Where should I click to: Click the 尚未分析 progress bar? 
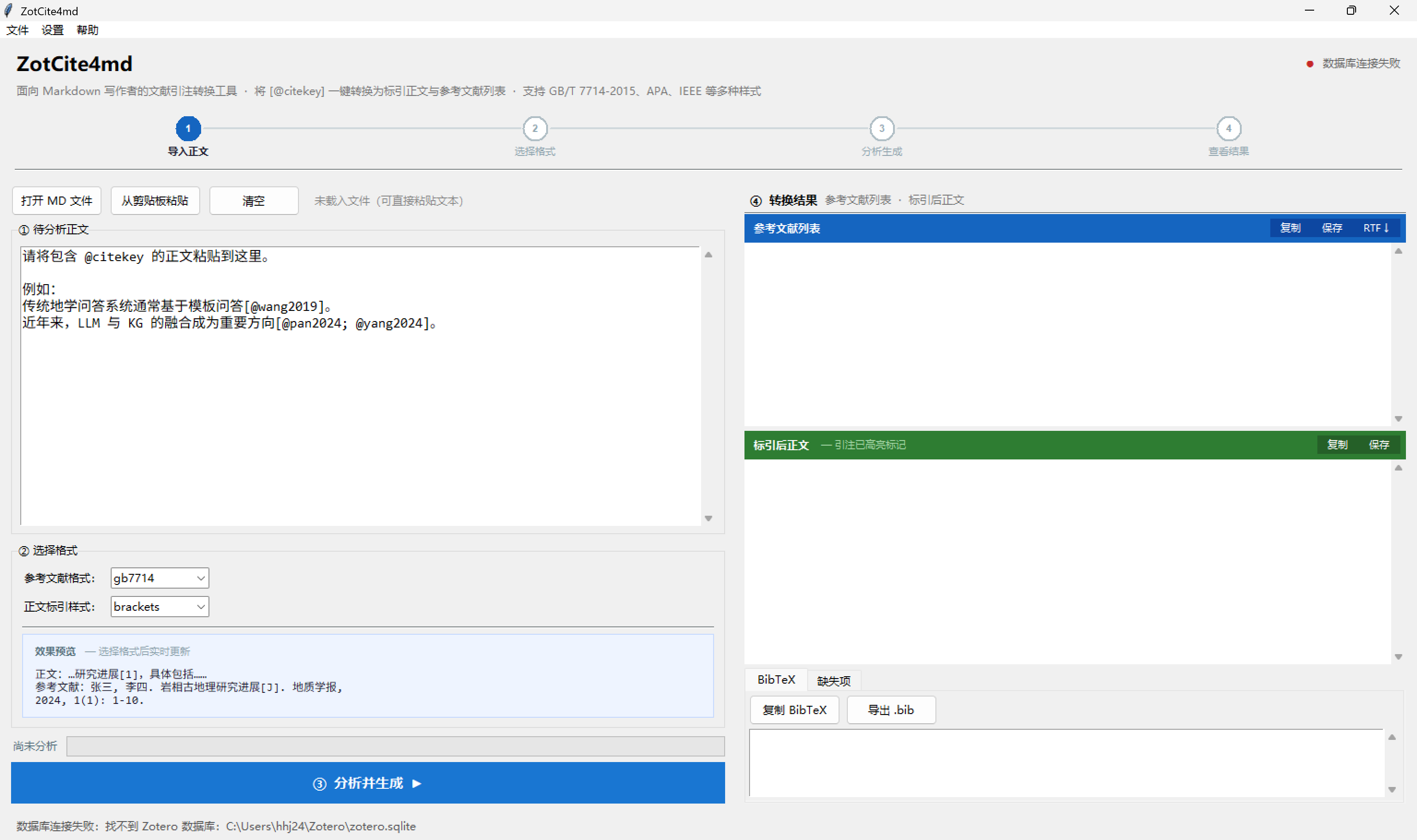396,746
